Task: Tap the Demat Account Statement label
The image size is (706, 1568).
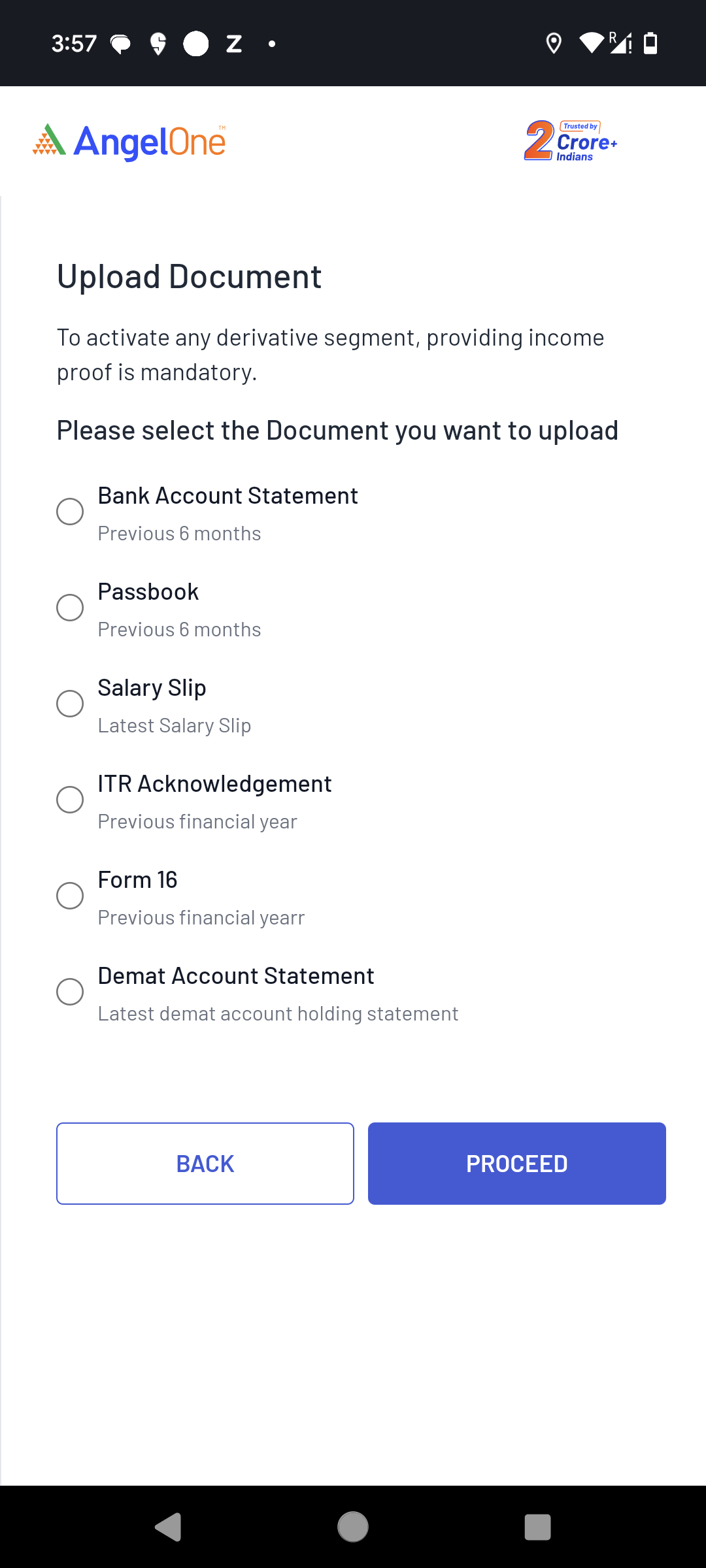Action: 236,976
